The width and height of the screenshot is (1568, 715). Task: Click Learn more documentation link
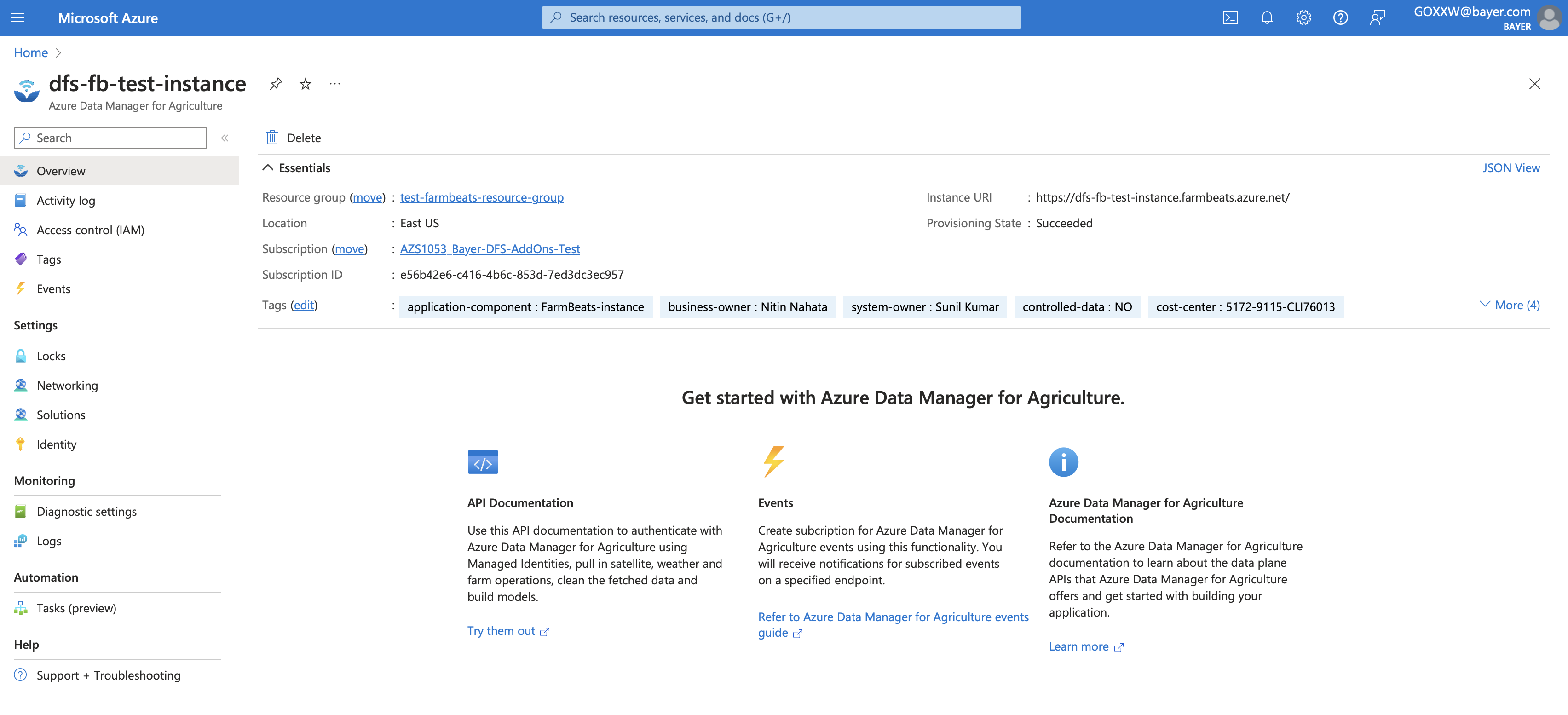coord(1086,646)
